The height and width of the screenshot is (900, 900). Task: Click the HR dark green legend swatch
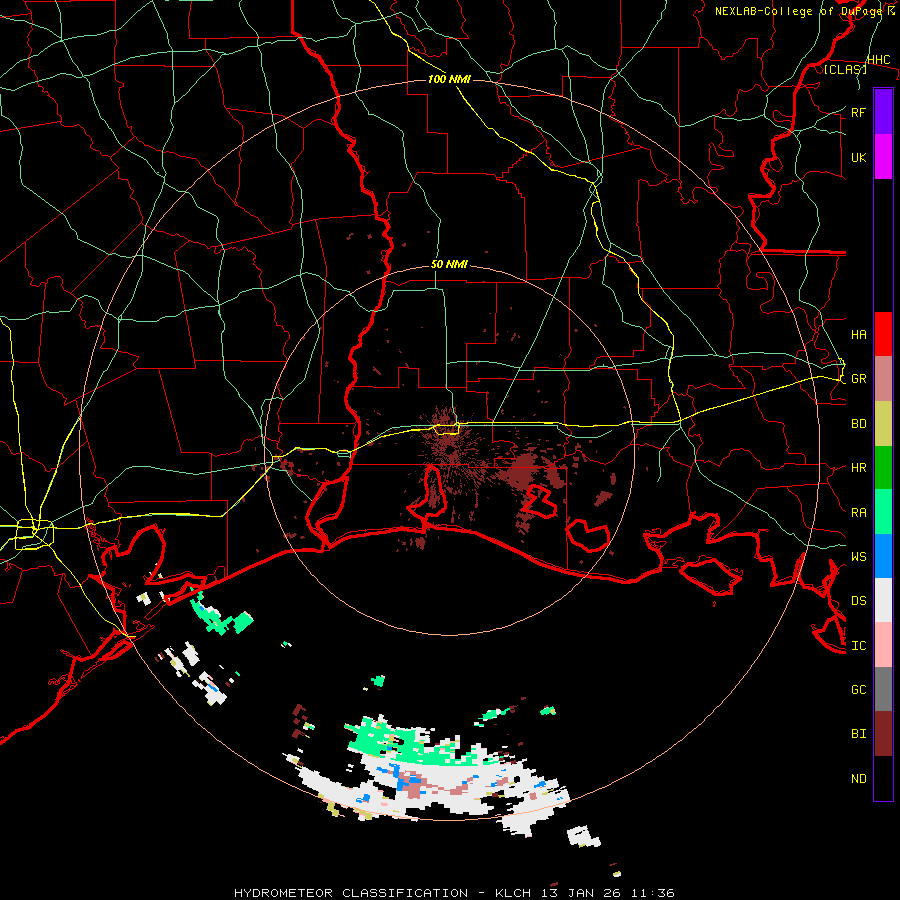point(883,467)
